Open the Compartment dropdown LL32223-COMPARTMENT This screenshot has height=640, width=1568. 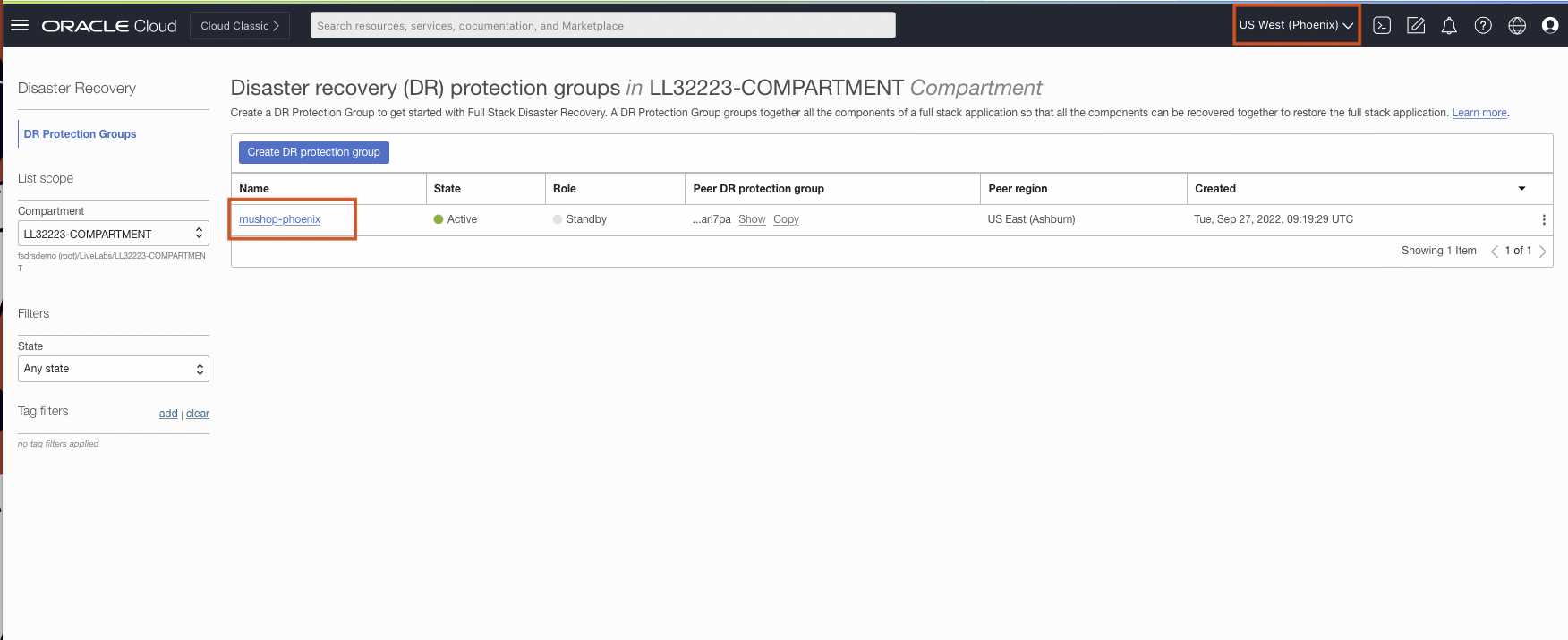pyautogui.click(x=114, y=234)
